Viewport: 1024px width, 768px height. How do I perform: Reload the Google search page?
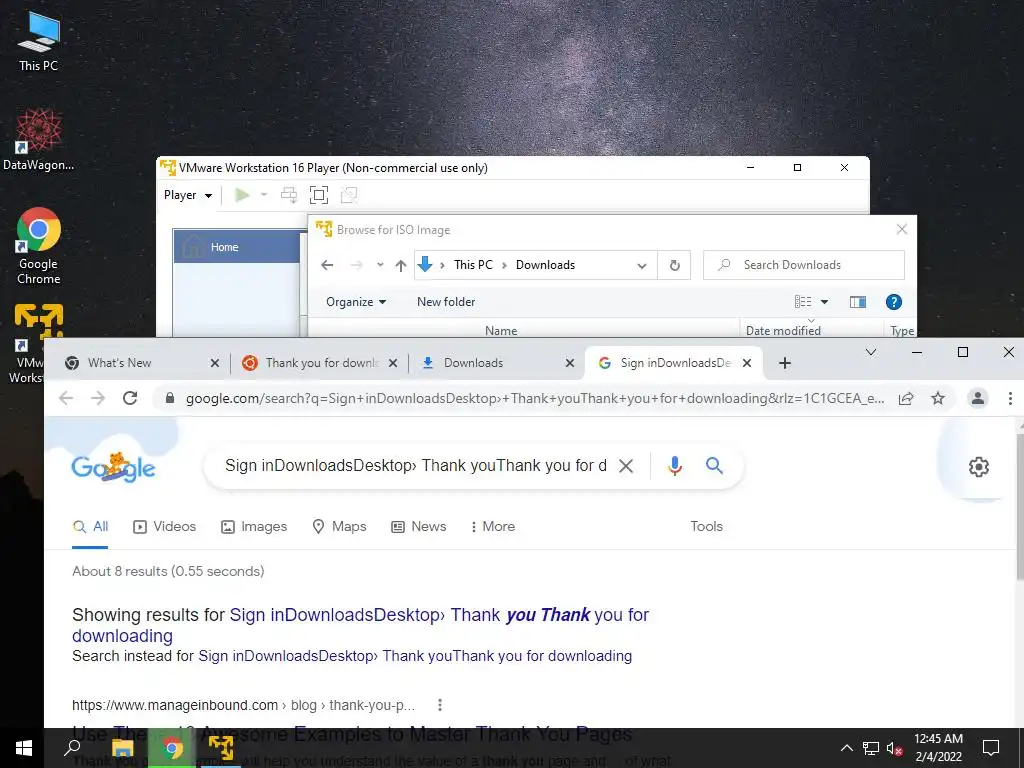[130, 398]
